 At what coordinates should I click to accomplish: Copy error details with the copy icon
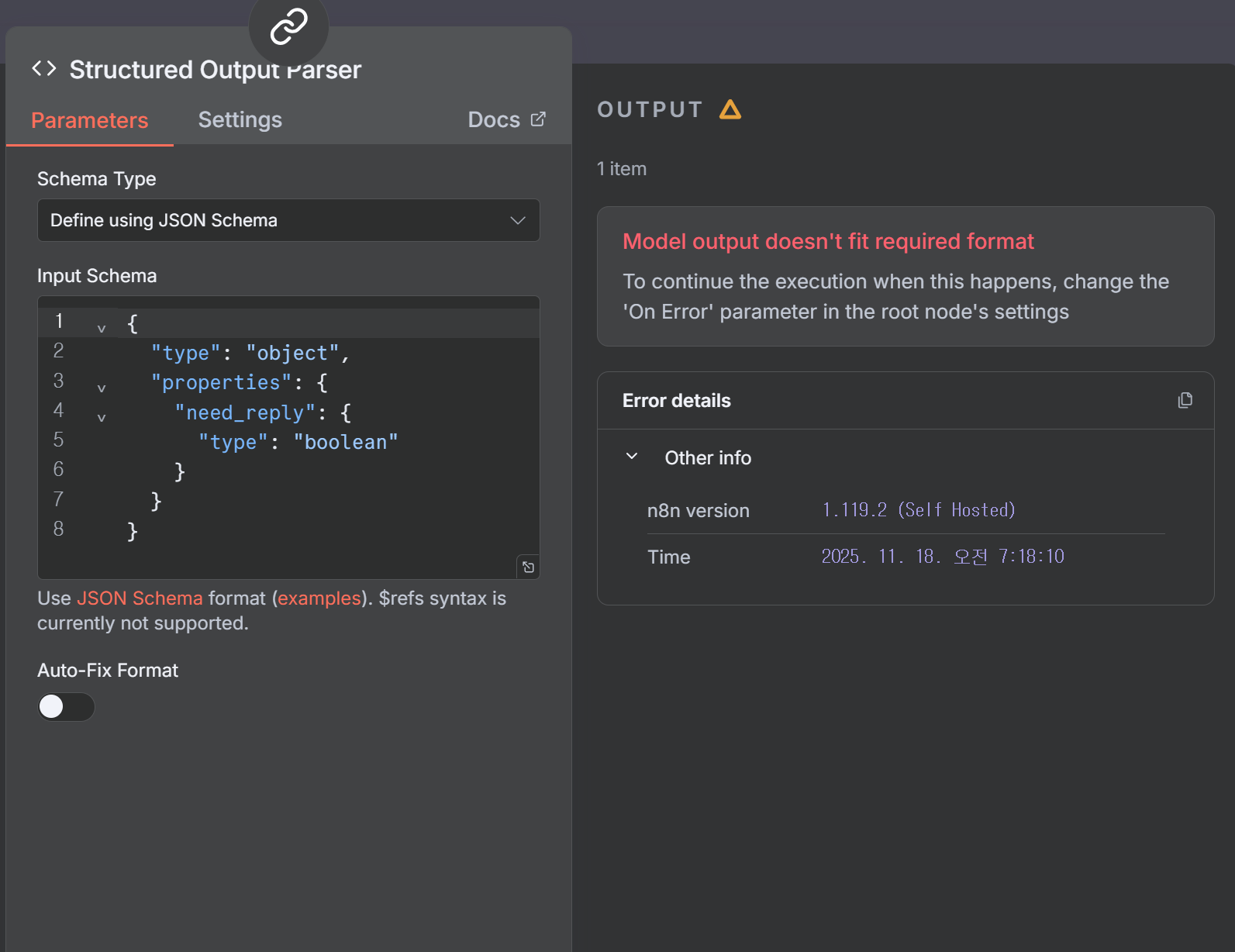tap(1185, 400)
